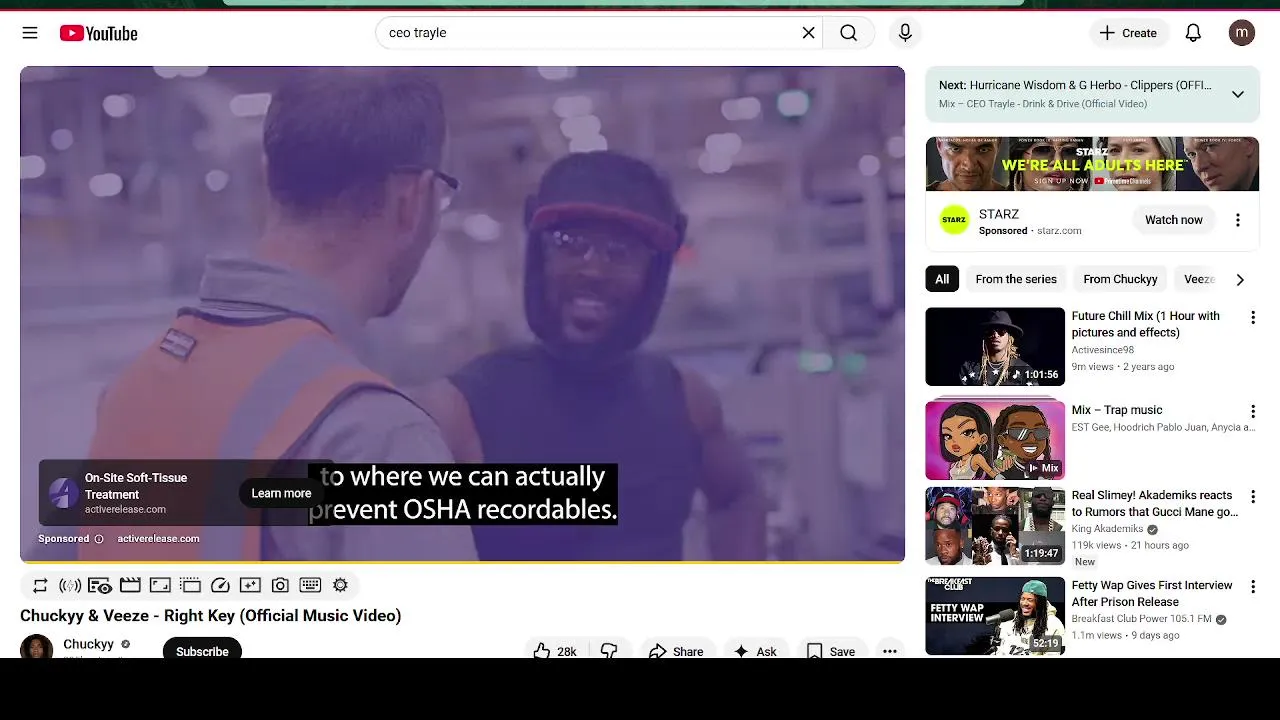
Task: Click Breakfast Club Power 105.1 FM name
Action: point(1142,619)
